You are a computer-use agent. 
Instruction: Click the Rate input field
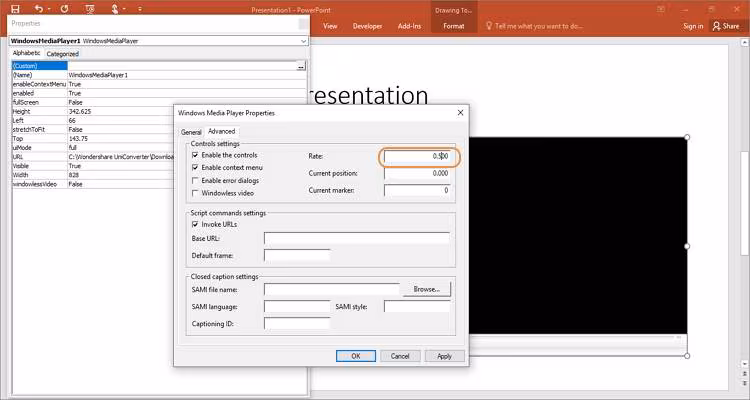[417, 156]
